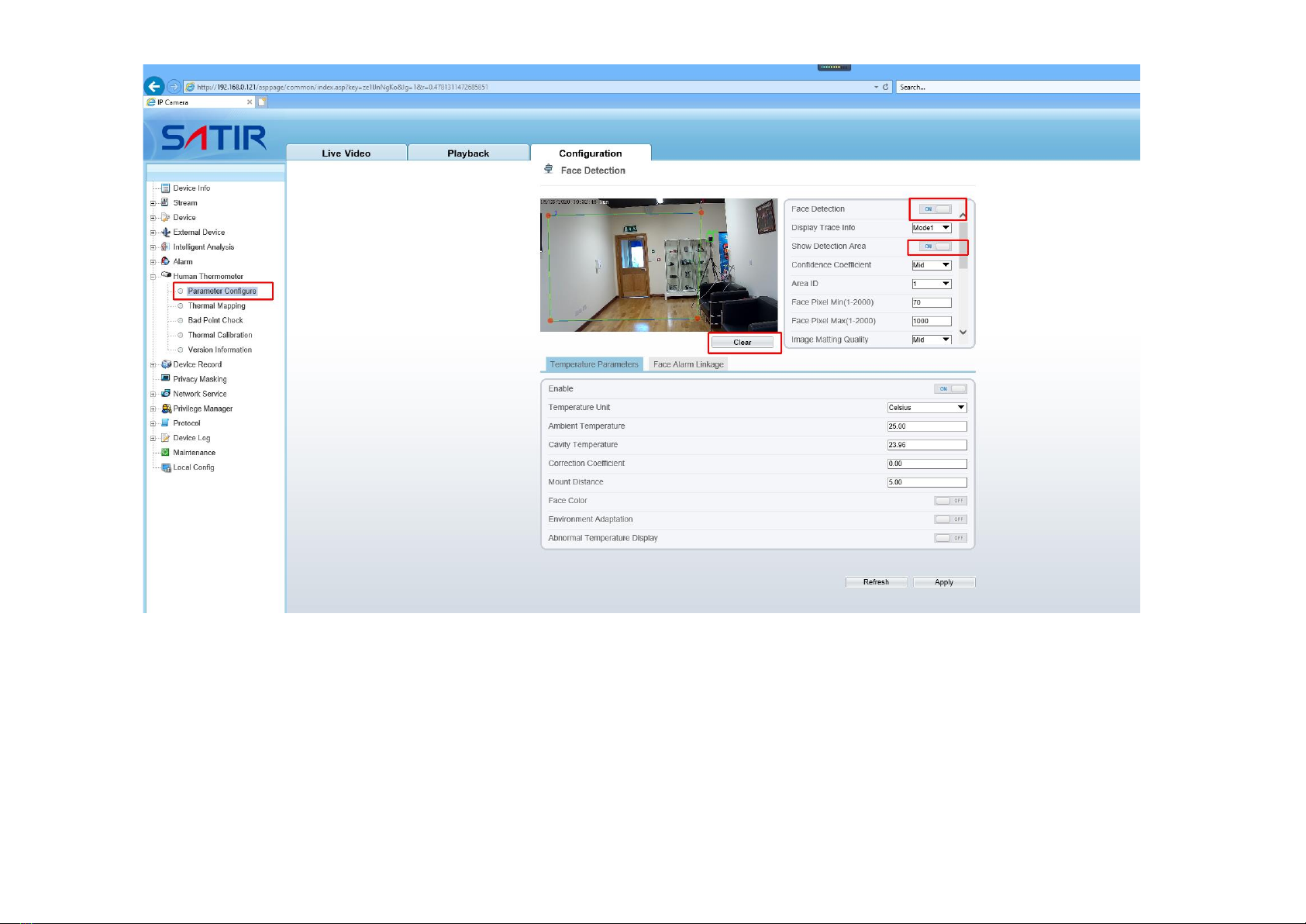Click the Intelligent Analysis icon
The height and width of the screenshot is (924, 1306).
click(x=165, y=247)
